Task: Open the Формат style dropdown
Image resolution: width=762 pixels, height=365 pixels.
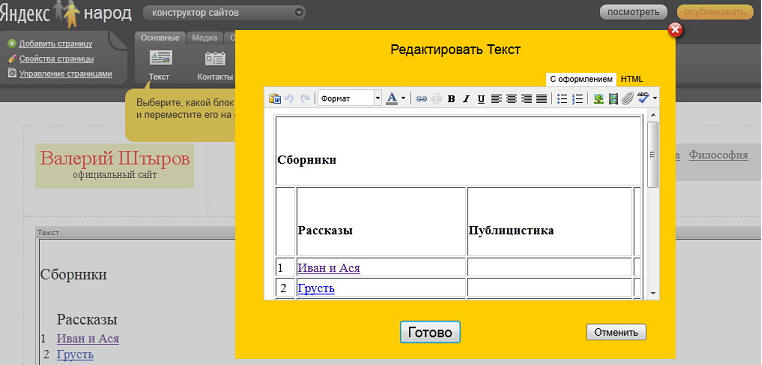Action: [x=350, y=99]
